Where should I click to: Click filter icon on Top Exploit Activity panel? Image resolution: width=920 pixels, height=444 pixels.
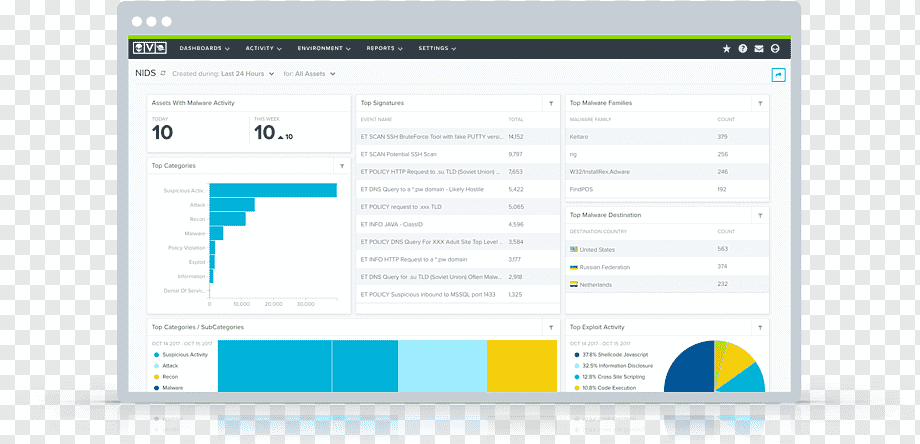(760, 327)
